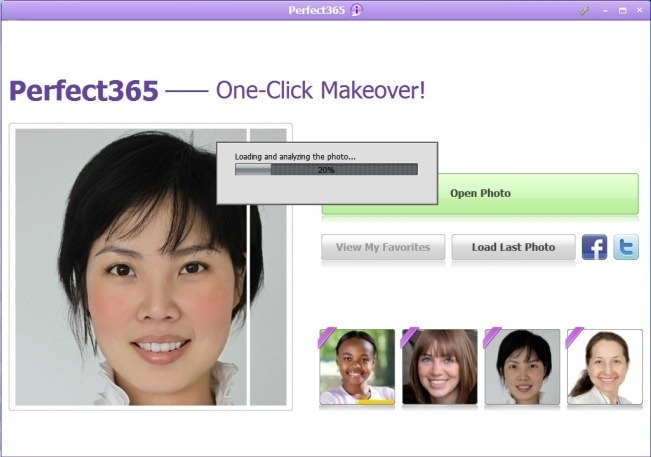Click the 'One-Click Makeover!' heading text

point(321,90)
